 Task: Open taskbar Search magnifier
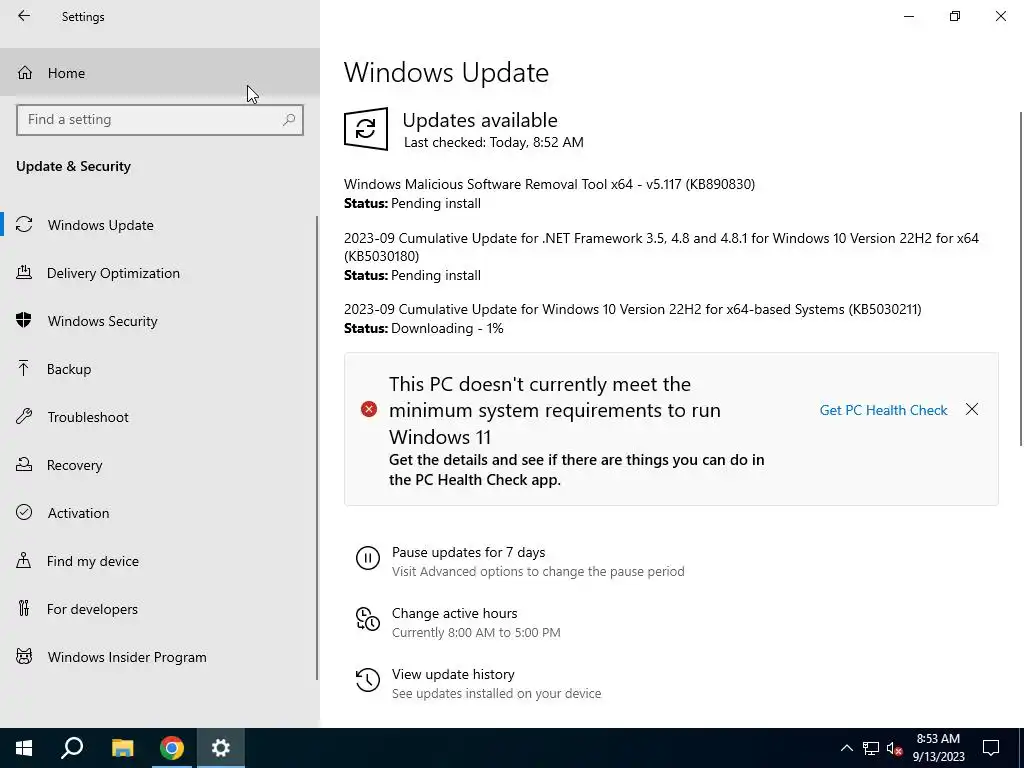pyautogui.click(x=72, y=748)
